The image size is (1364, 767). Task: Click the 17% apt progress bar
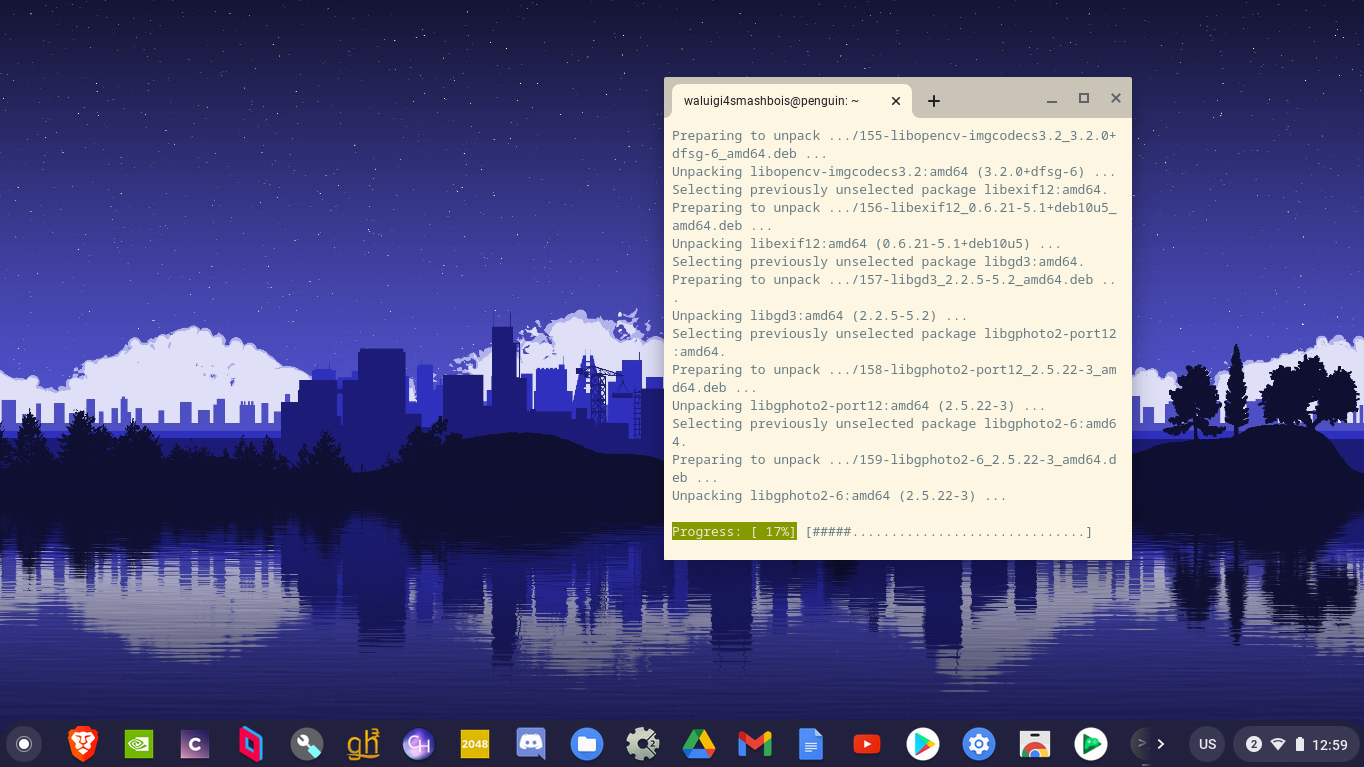click(734, 531)
